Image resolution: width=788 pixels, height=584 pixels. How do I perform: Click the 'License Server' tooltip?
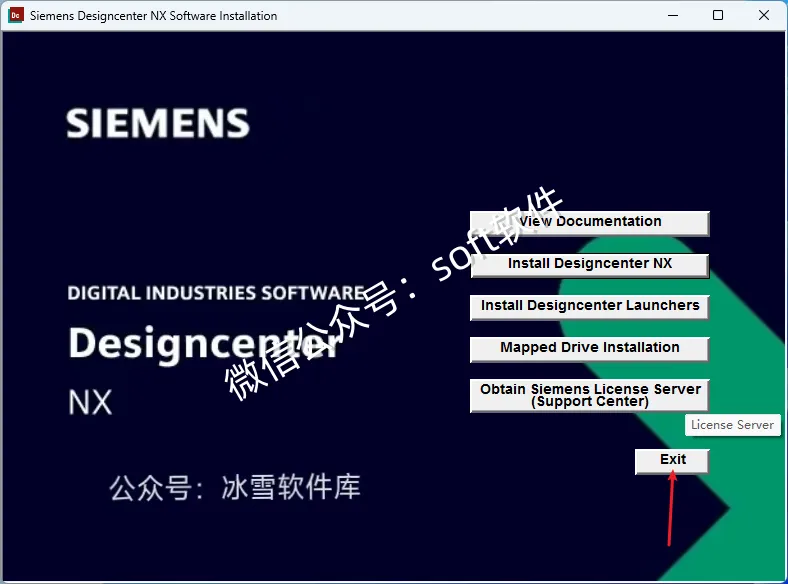pyautogui.click(x=733, y=425)
